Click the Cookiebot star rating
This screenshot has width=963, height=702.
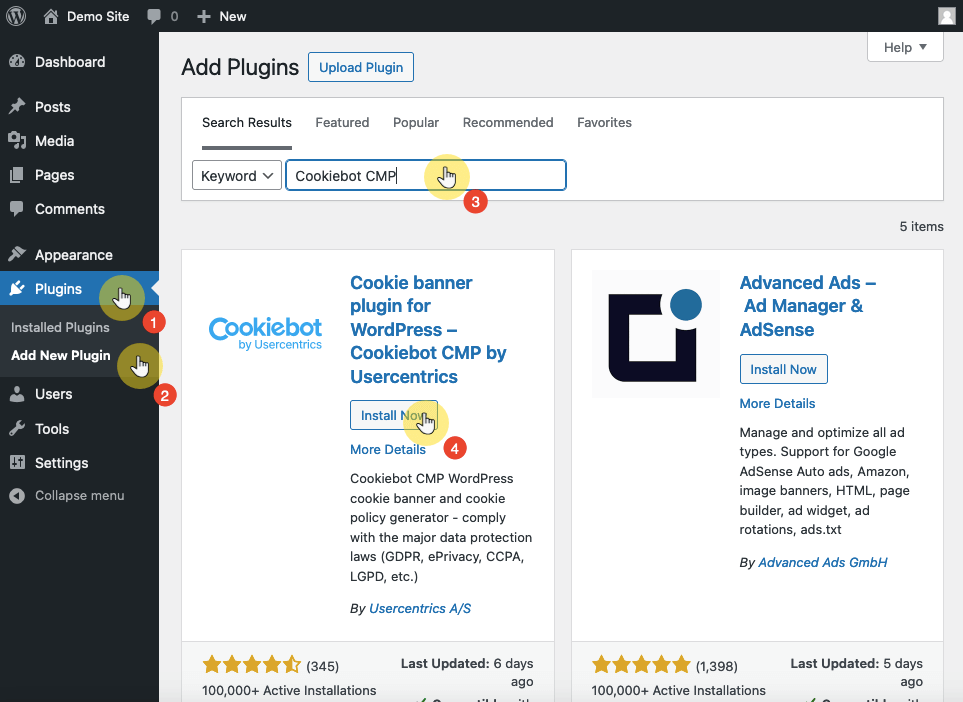252,665
